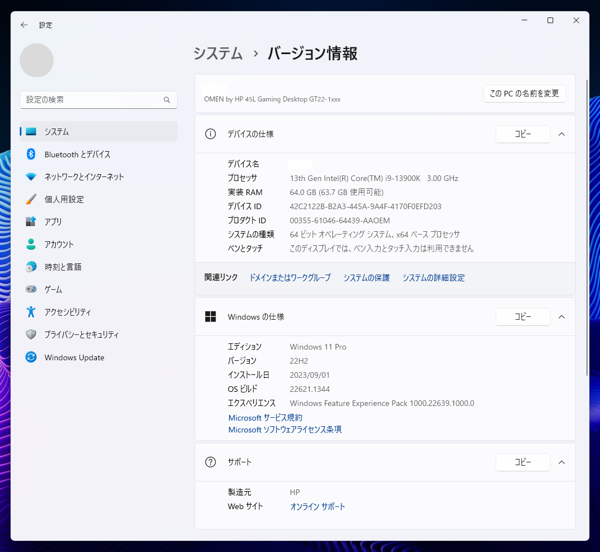600x552 pixels.
Task: Open システムの保護 link
Action: pyautogui.click(x=366, y=278)
